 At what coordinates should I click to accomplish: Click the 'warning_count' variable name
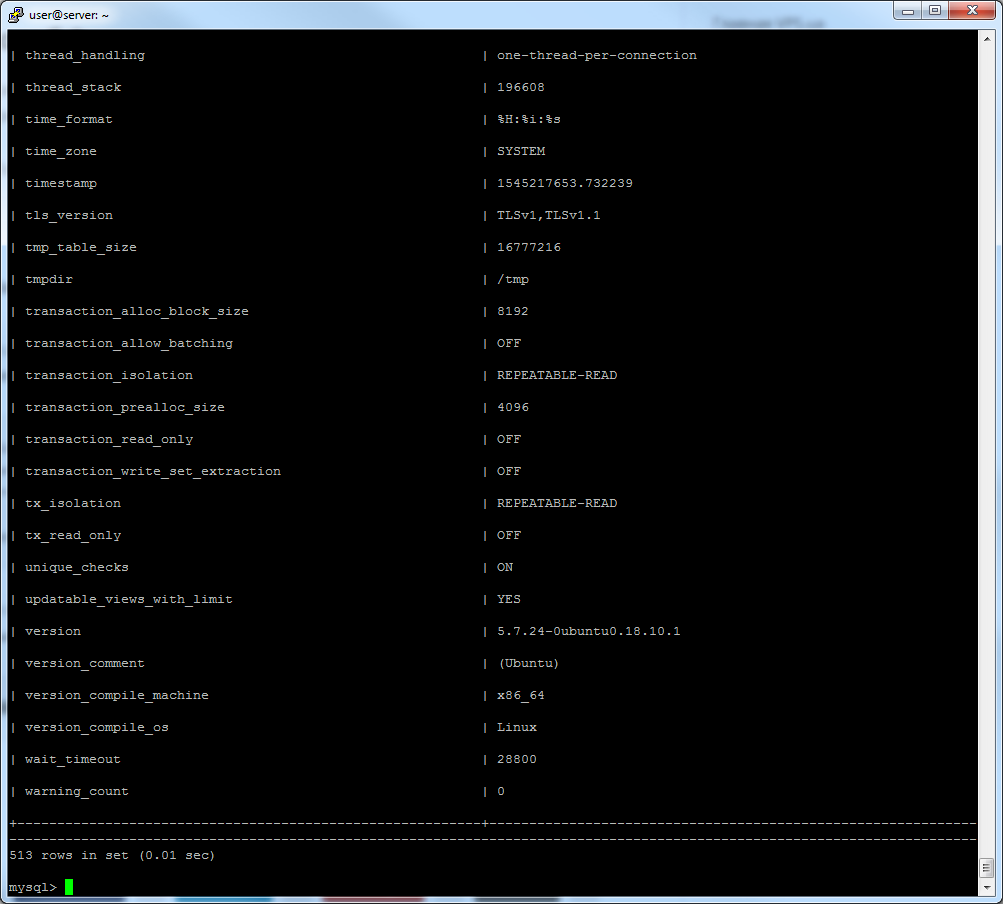point(77,791)
